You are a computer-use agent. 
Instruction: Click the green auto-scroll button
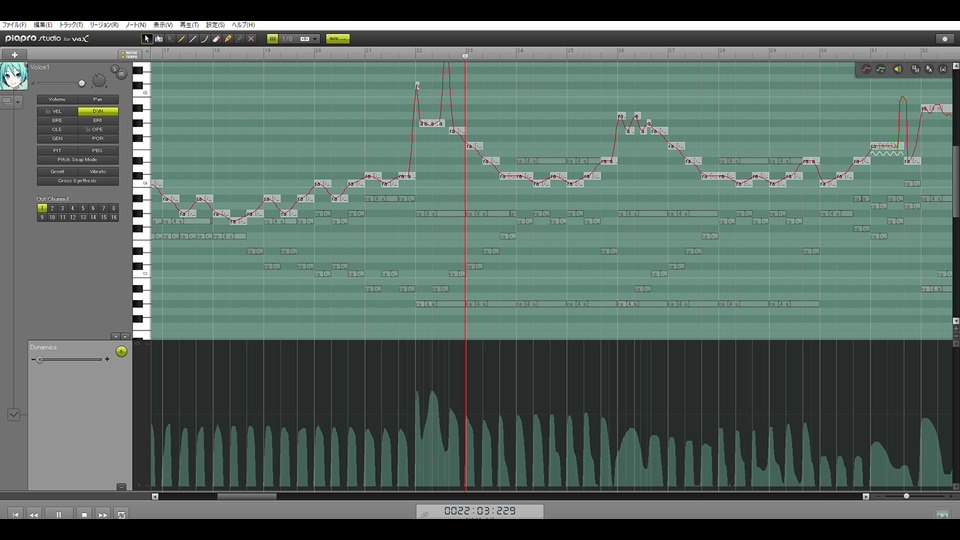click(x=338, y=39)
